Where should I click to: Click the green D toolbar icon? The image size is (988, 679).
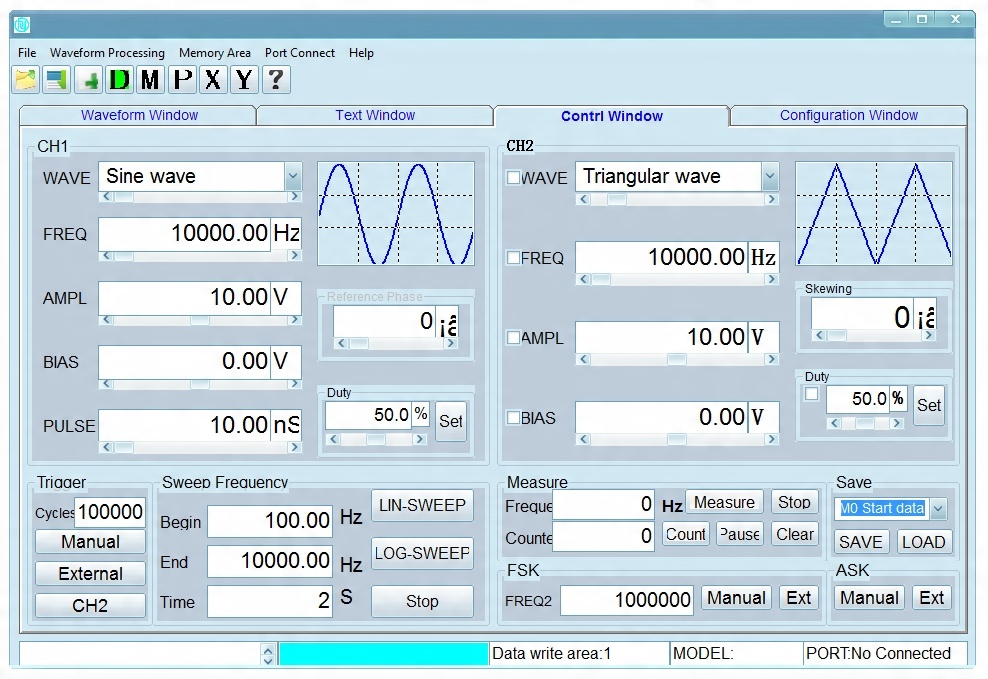120,80
